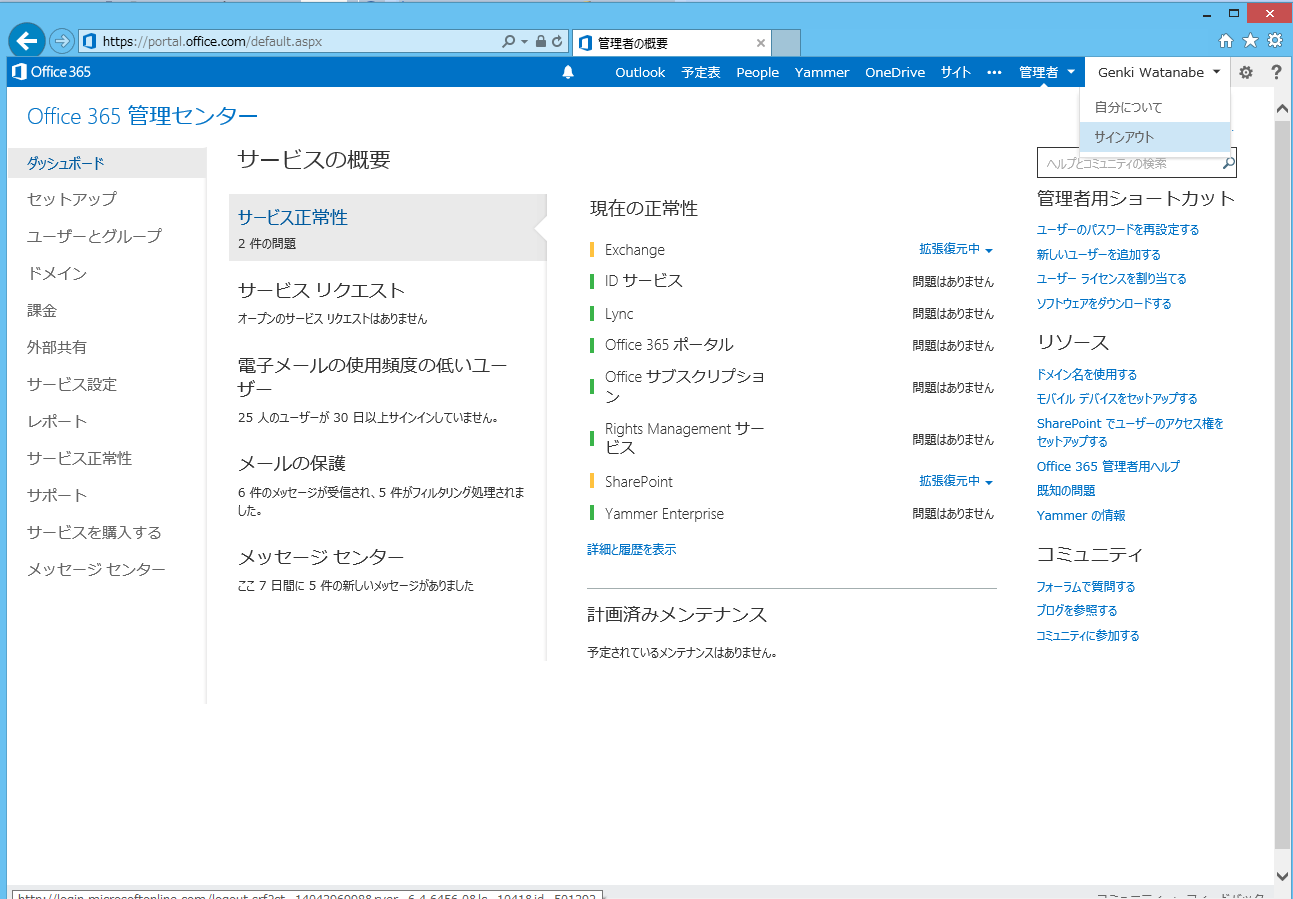The image size is (1293, 899).
Task: Close the 管理者の概要 browser tab
Action: [761, 43]
